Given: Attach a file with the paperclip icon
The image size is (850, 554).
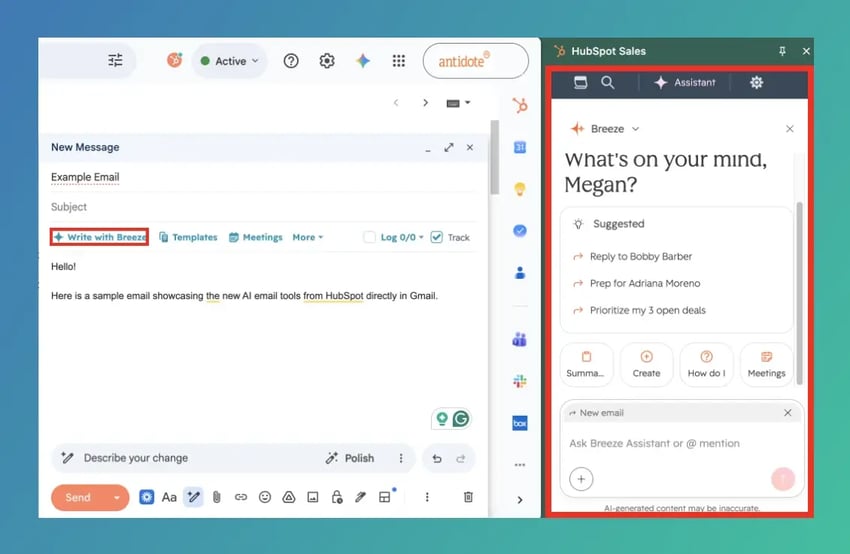Looking at the screenshot, I should [216, 497].
